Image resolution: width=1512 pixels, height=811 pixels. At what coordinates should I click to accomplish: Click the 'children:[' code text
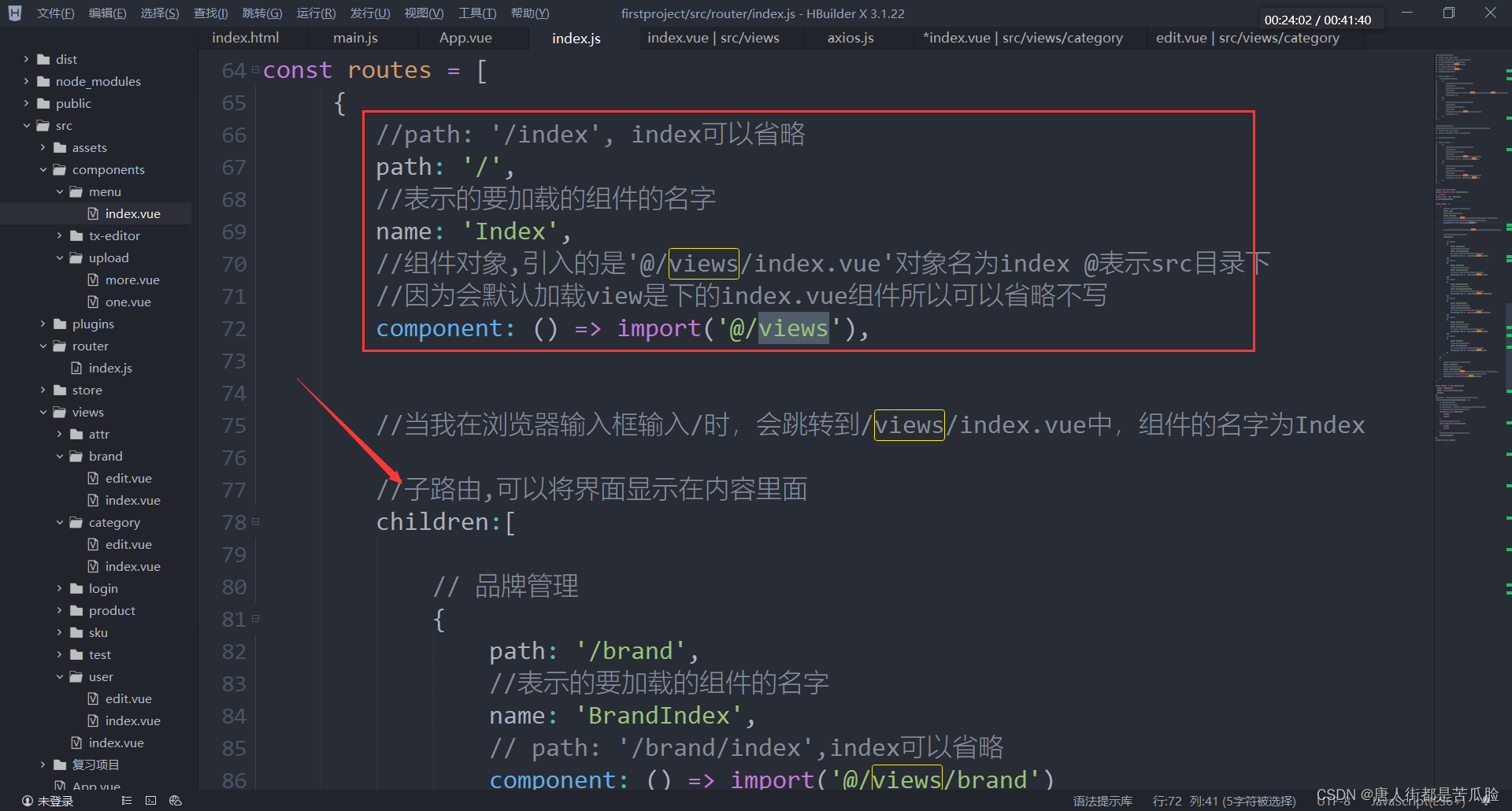[x=446, y=522]
